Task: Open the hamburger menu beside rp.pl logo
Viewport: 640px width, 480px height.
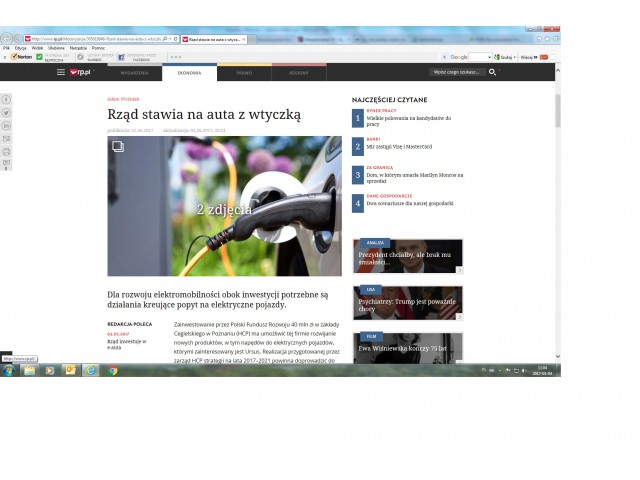Action: point(60,72)
